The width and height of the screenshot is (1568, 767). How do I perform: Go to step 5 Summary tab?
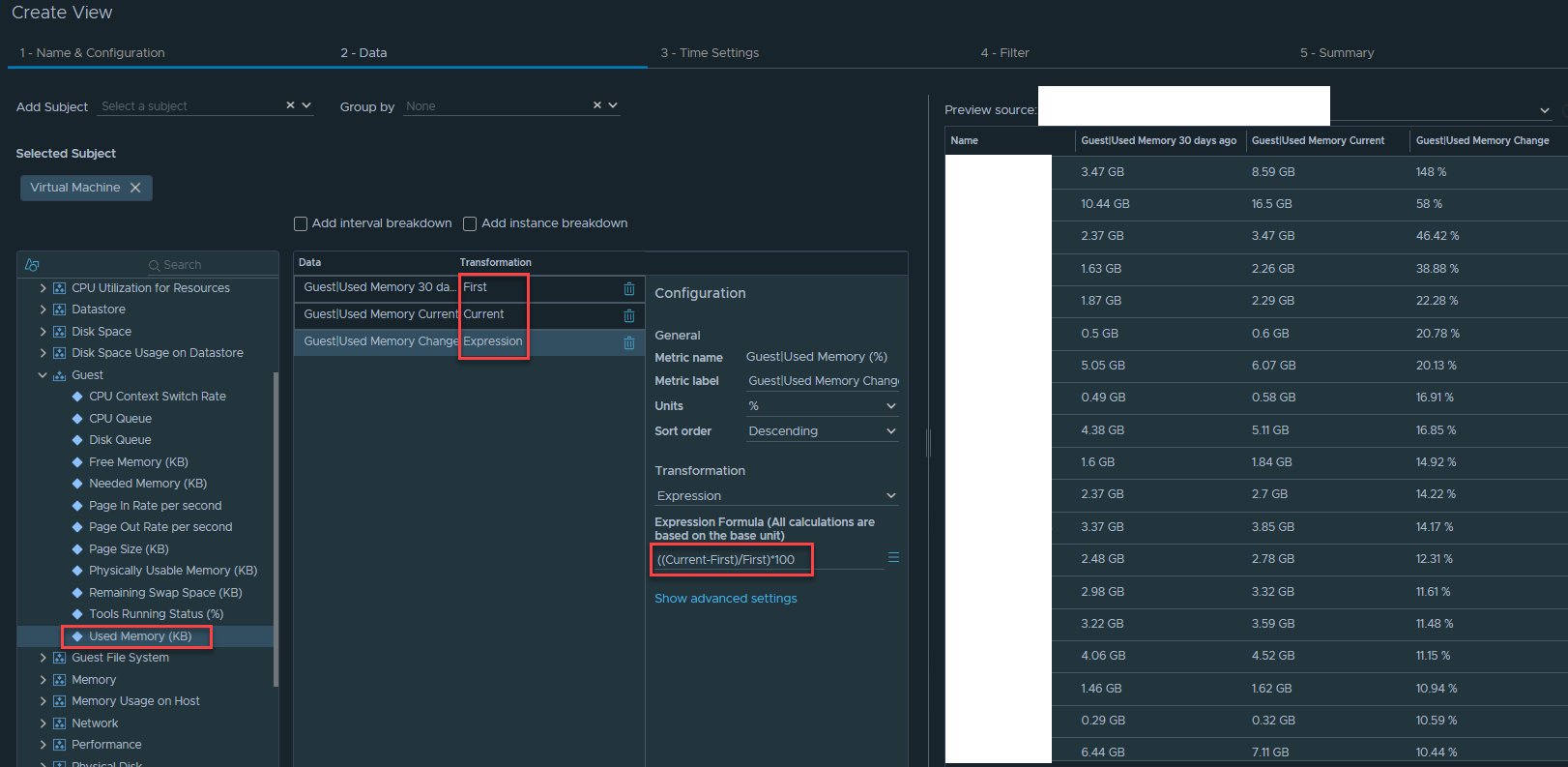pyautogui.click(x=1337, y=53)
